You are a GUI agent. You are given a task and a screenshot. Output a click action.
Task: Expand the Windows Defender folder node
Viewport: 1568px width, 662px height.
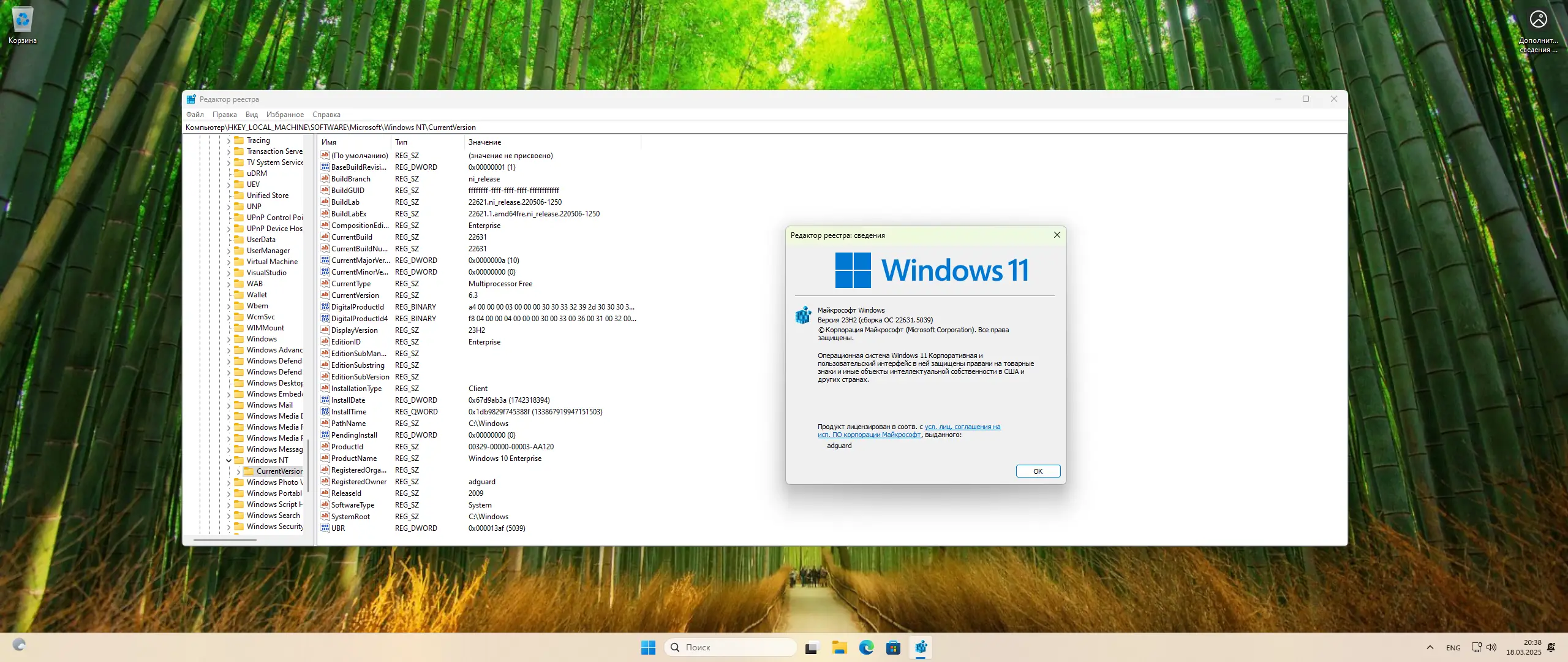point(229,361)
